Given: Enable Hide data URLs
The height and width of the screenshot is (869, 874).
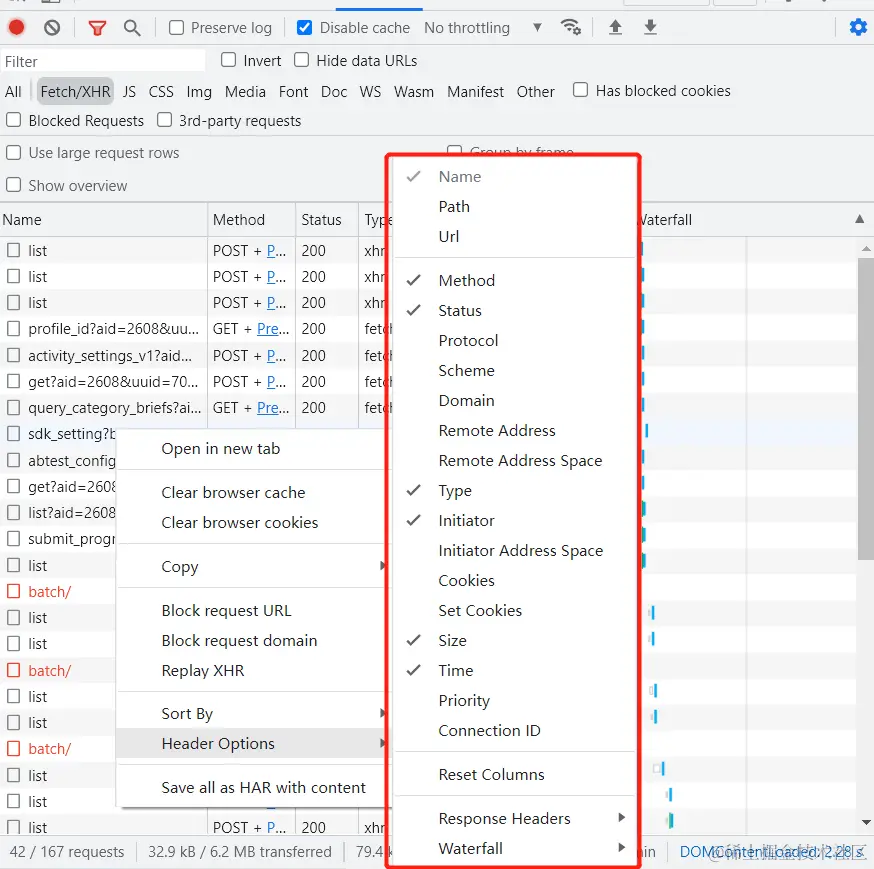Looking at the screenshot, I should coord(302,60).
